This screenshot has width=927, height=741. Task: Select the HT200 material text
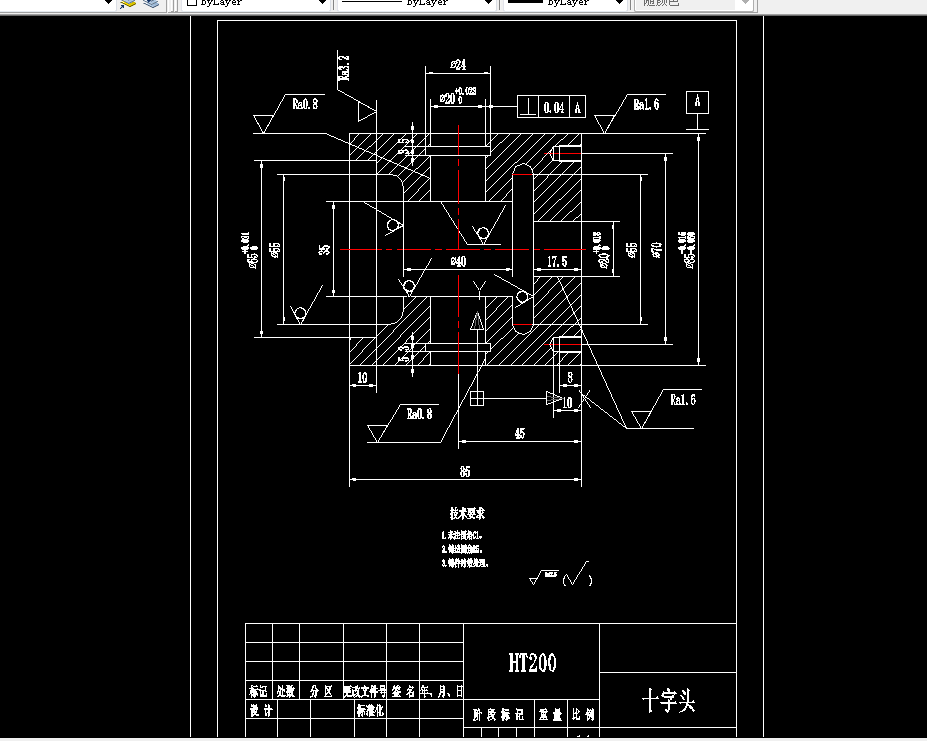(x=532, y=662)
